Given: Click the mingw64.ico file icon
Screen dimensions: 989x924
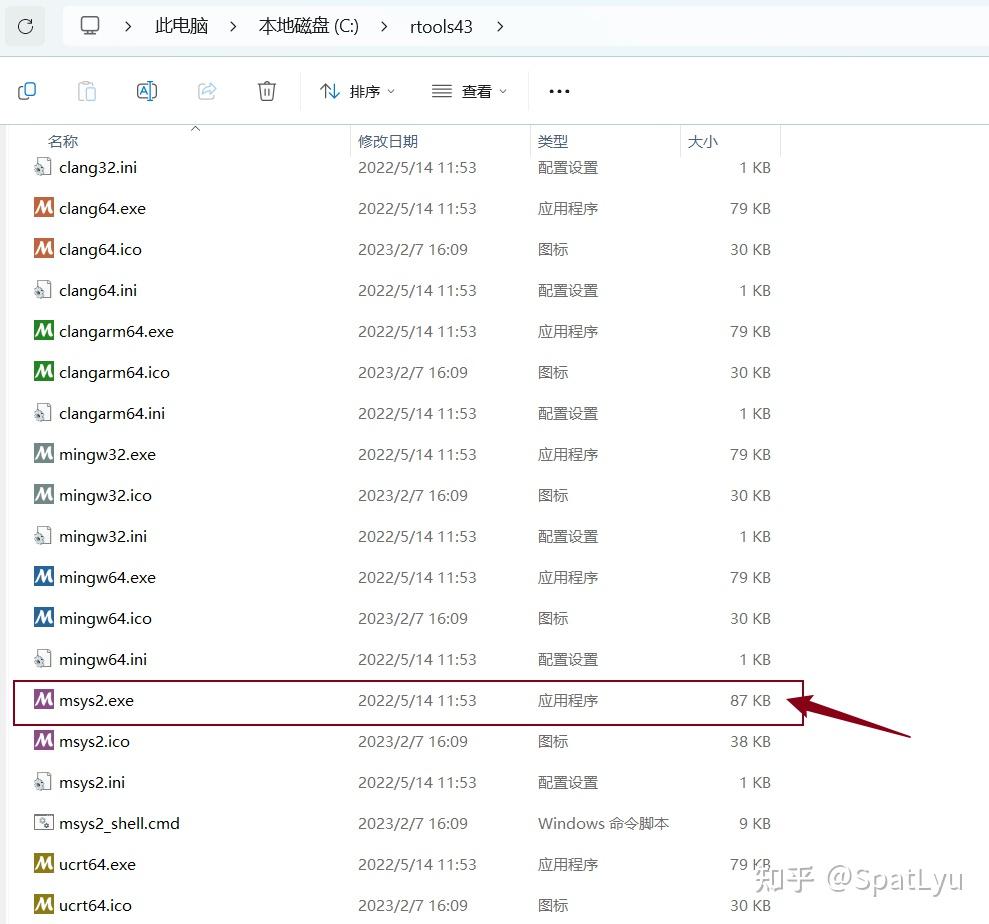Looking at the screenshot, I should tap(44, 618).
